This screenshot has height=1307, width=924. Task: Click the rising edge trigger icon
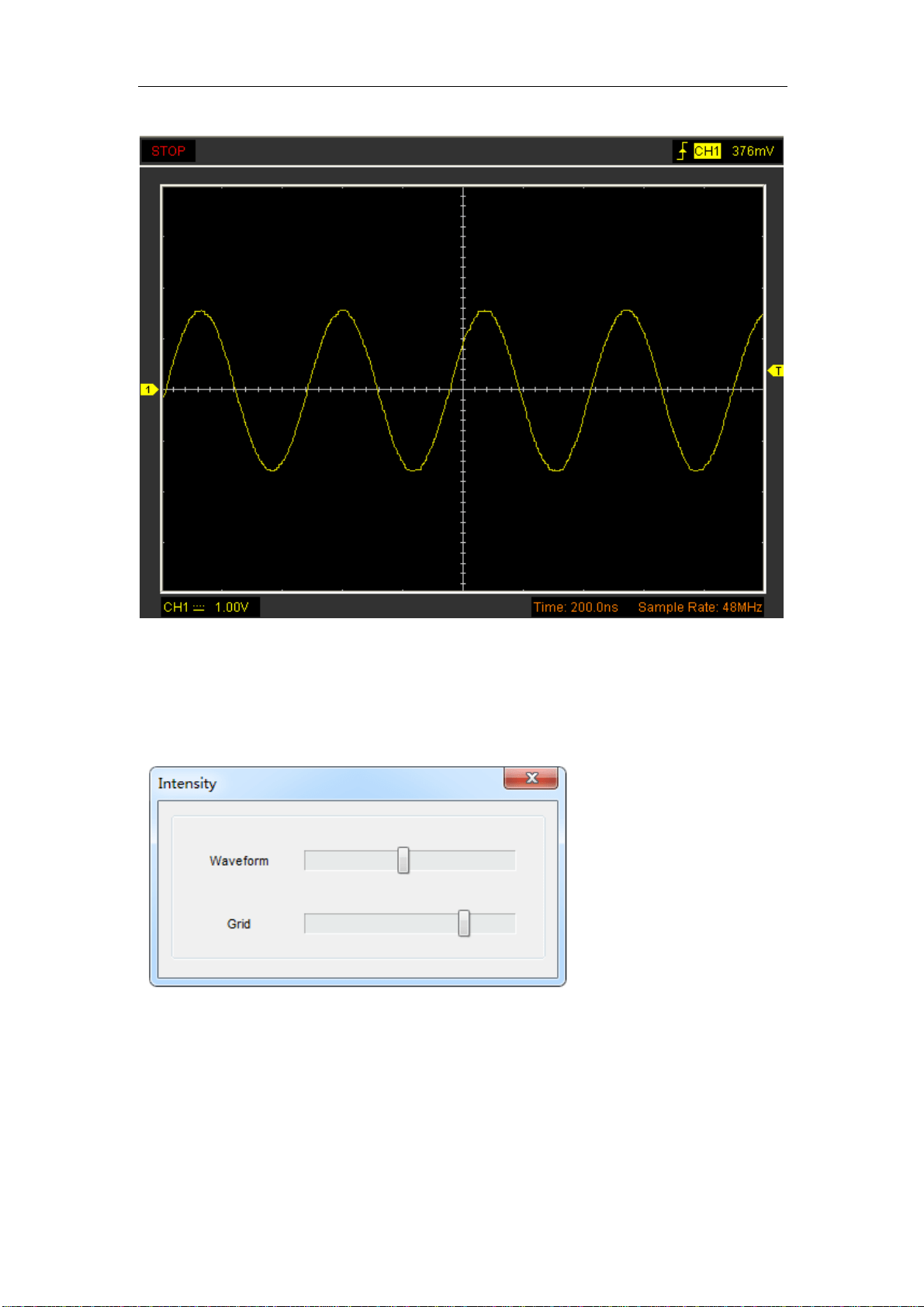[682, 151]
